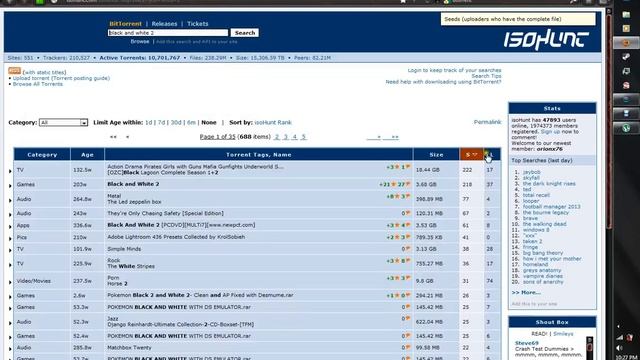
Task: Expand the Video/Movies row
Action: (x=10, y=282)
